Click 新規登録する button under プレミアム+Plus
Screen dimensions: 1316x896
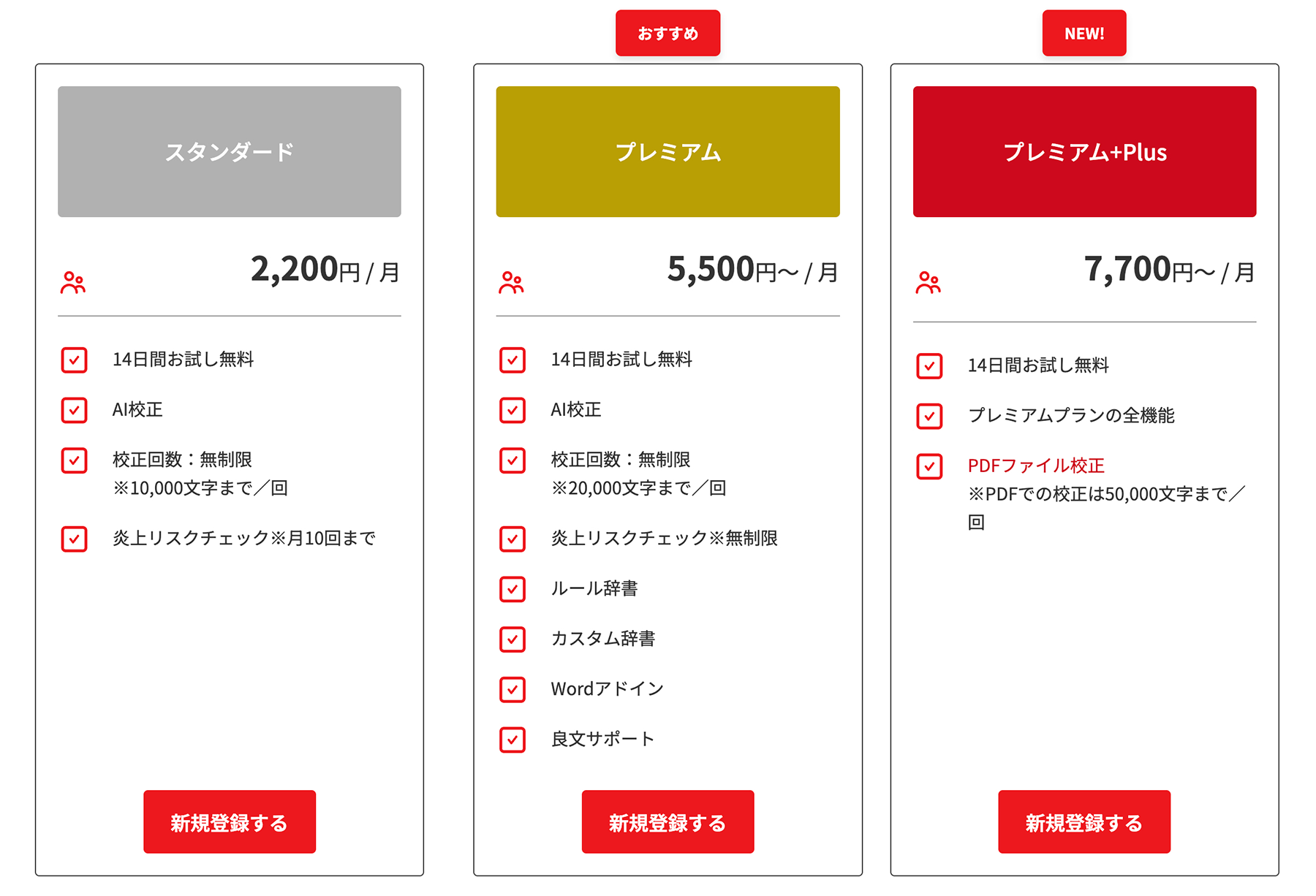[1084, 822]
